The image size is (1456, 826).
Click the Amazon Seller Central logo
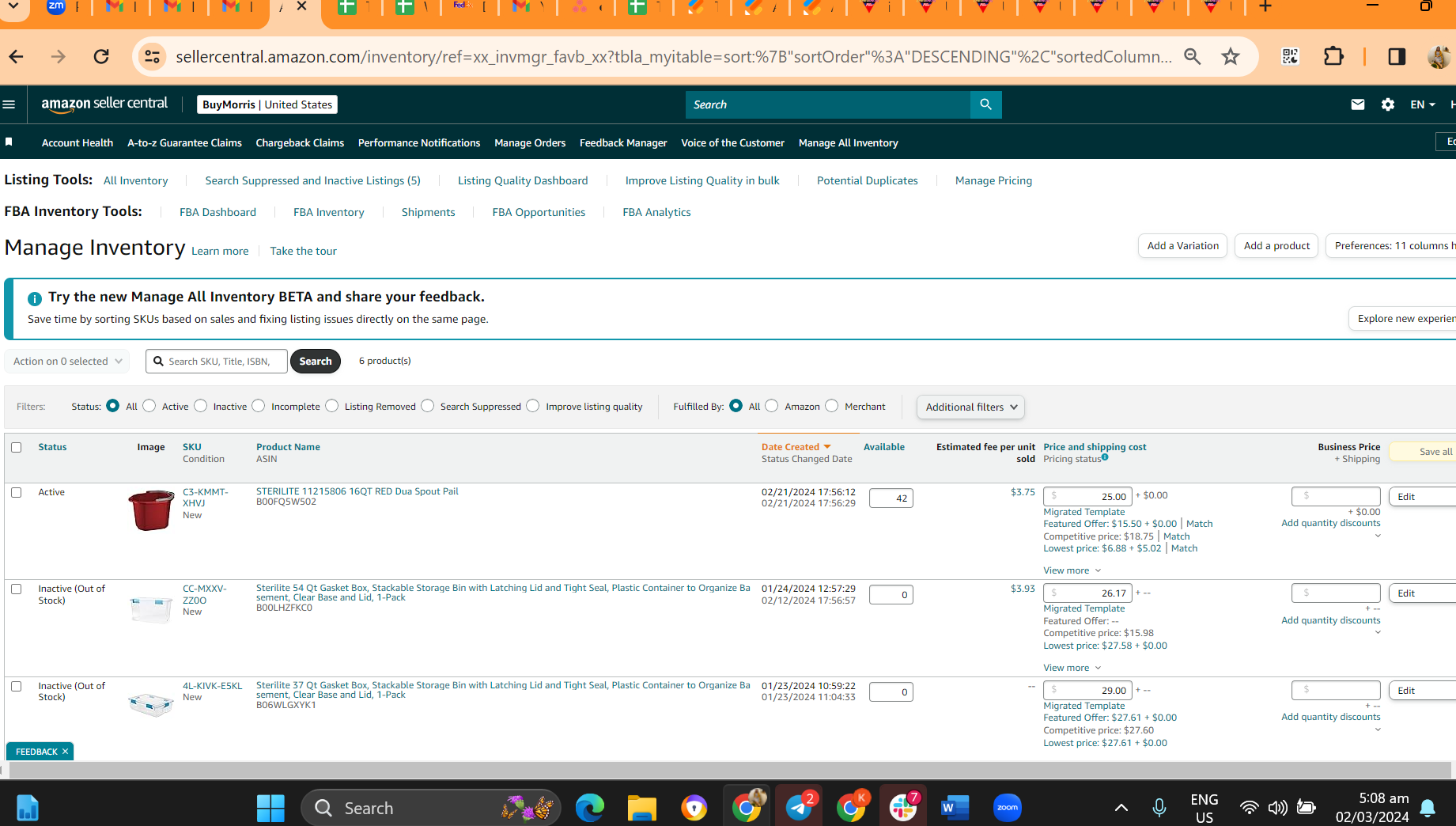coord(104,104)
